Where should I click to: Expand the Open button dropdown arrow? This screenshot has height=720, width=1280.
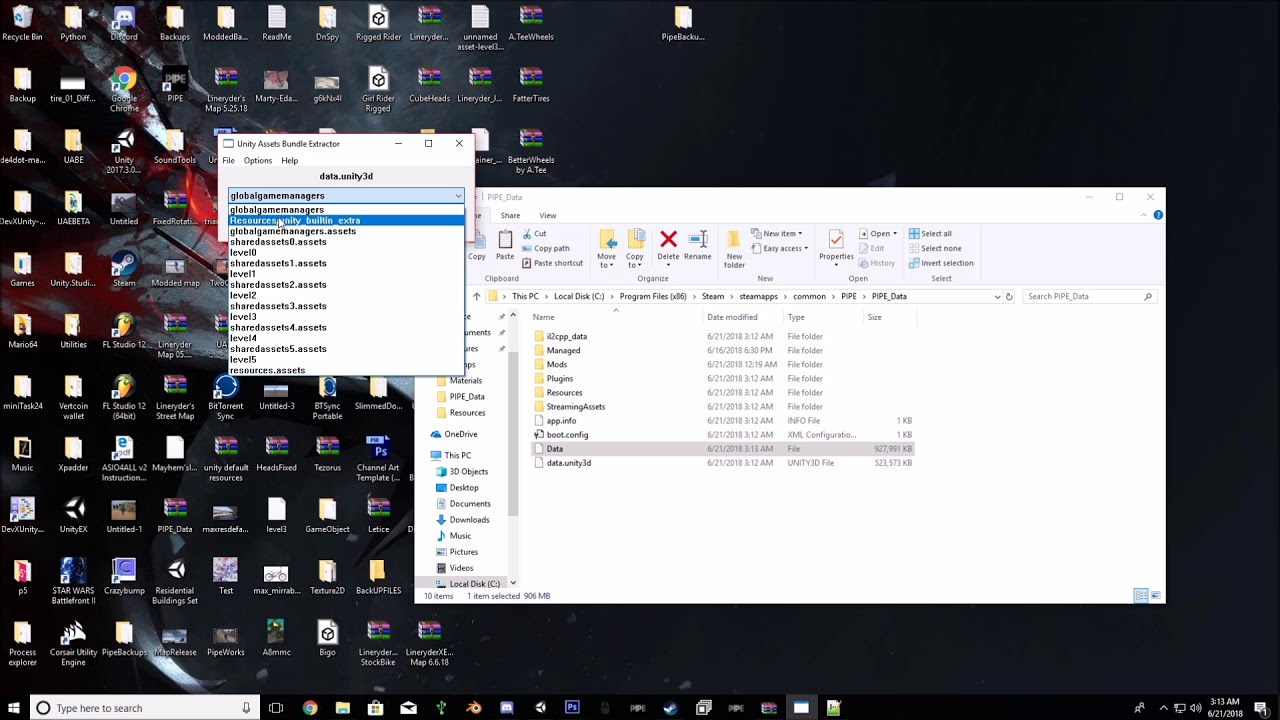tap(895, 234)
